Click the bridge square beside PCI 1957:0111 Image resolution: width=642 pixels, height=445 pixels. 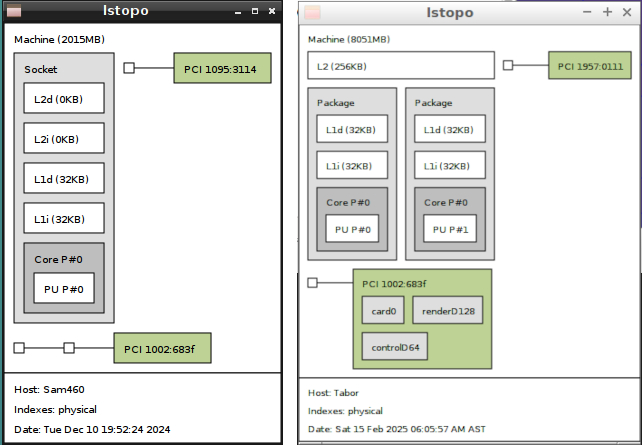(508, 65)
